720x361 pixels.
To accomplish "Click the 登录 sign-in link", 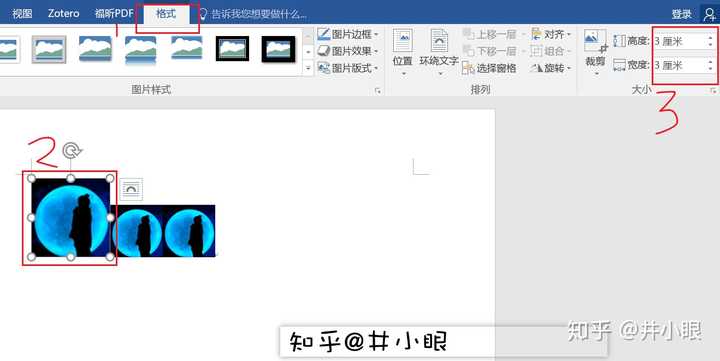I will 681,14.
